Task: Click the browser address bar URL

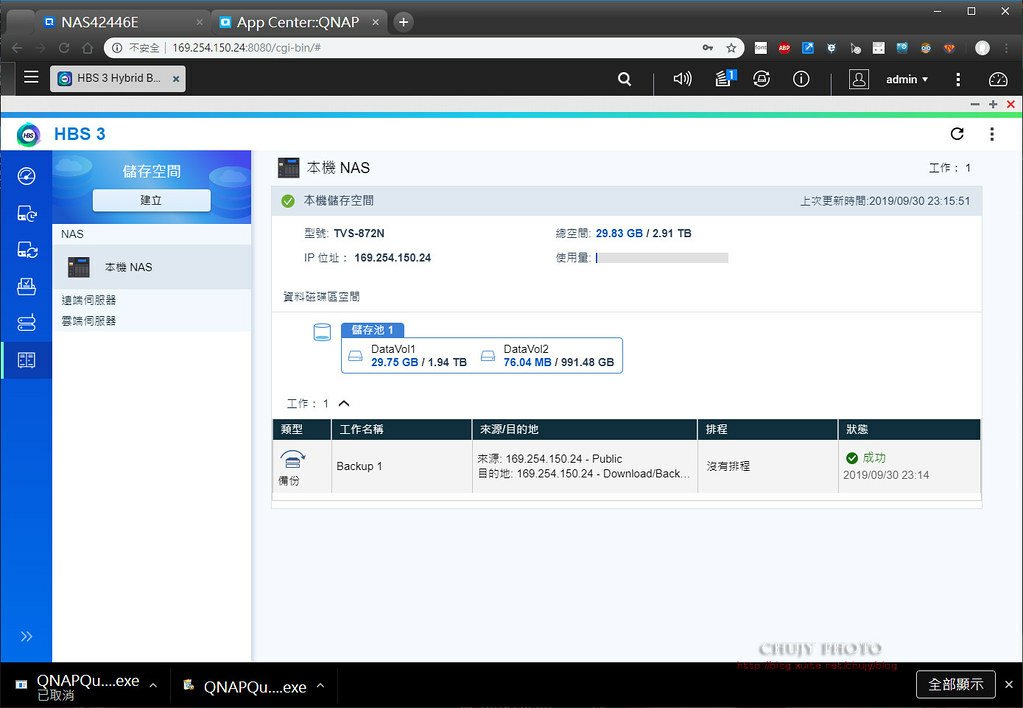Action: point(246,48)
